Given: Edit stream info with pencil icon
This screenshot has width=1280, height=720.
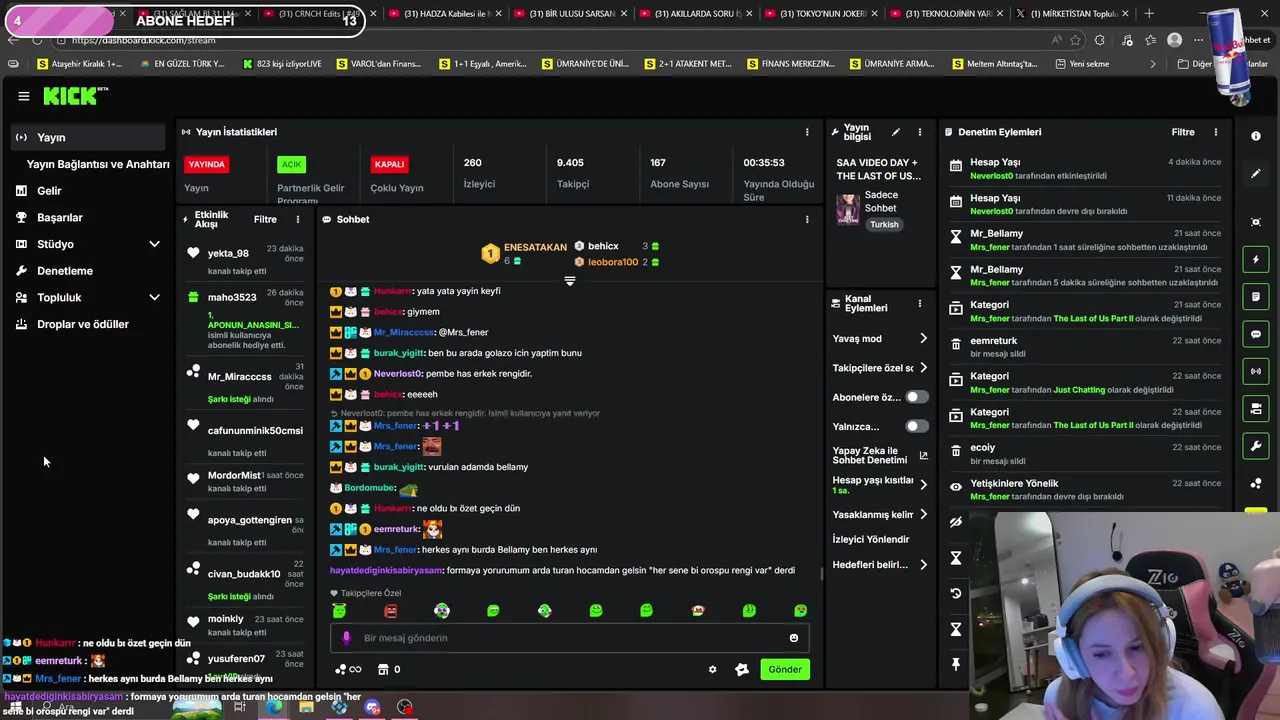Looking at the screenshot, I should tap(896, 132).
